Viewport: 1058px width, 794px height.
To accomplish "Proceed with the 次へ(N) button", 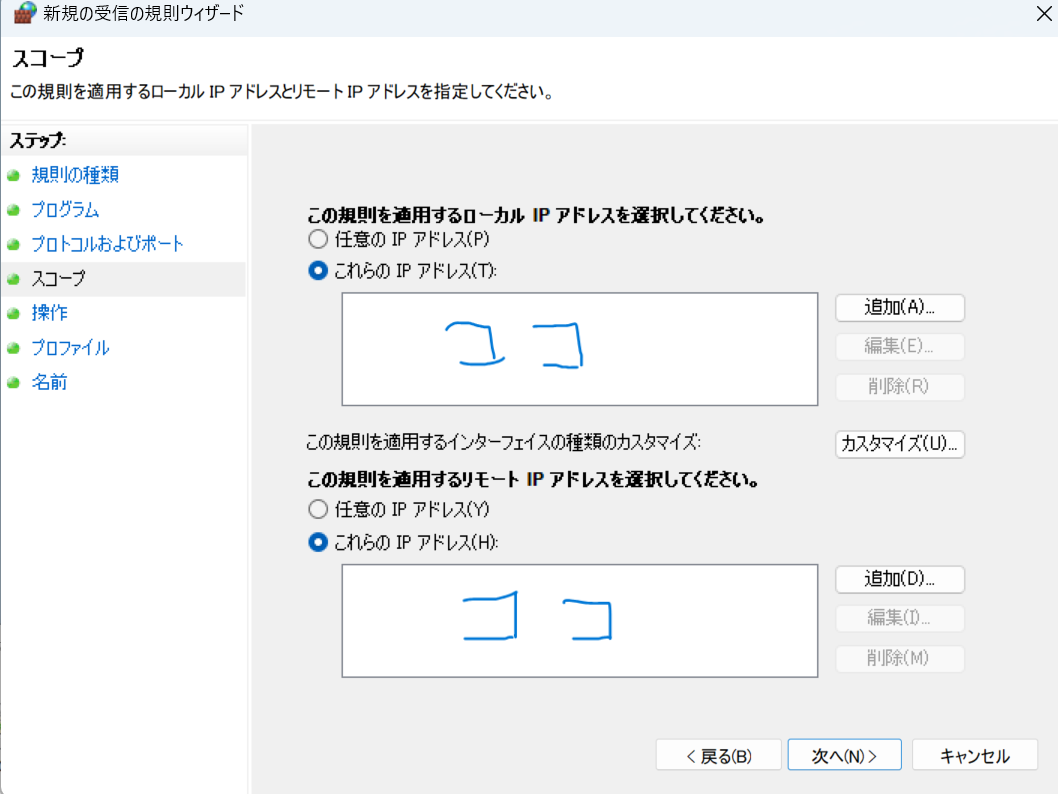I will pyautogui.click(x=843, y=755).
